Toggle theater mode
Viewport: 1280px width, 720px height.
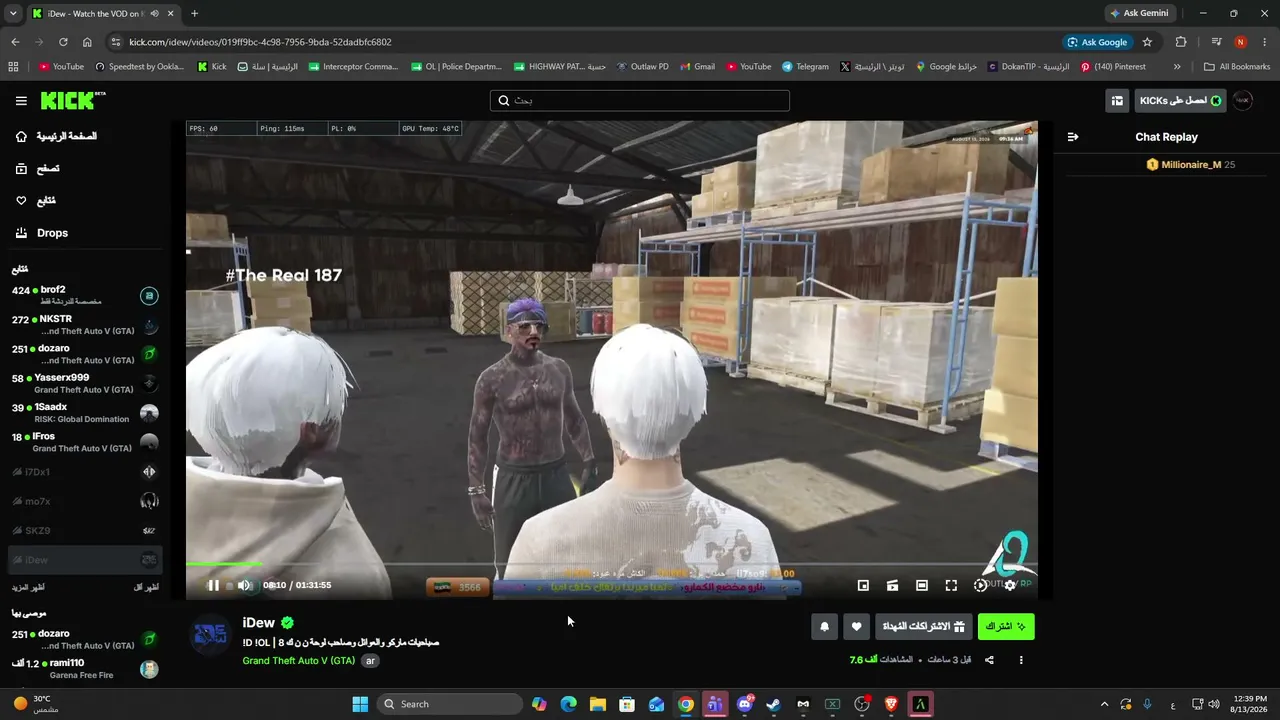coord(922,585)
